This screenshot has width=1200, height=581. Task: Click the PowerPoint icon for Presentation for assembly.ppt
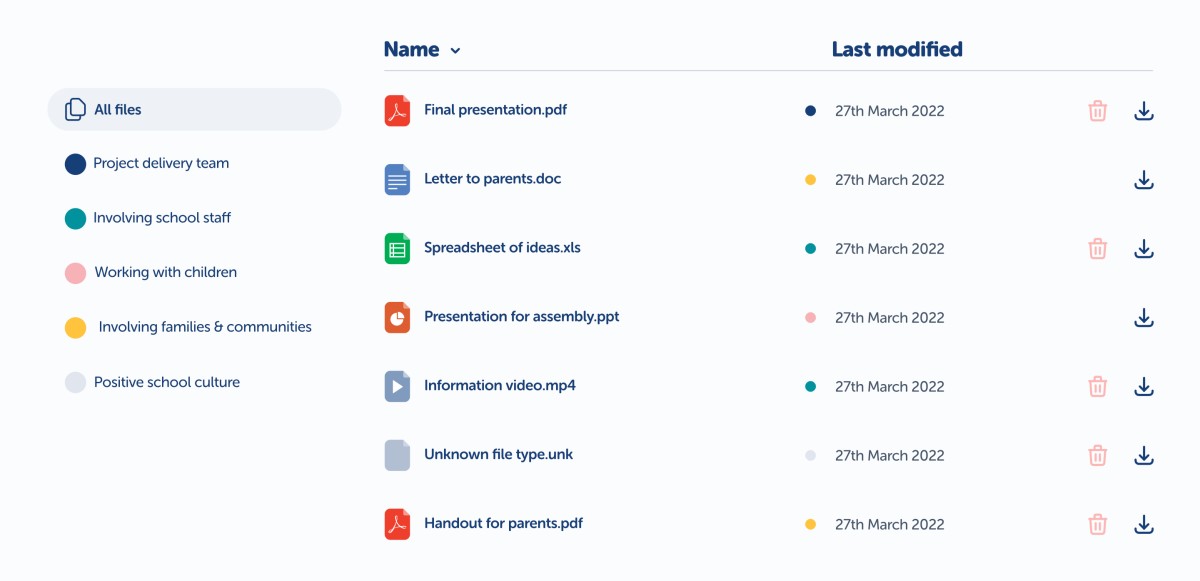tap(396, 317)
